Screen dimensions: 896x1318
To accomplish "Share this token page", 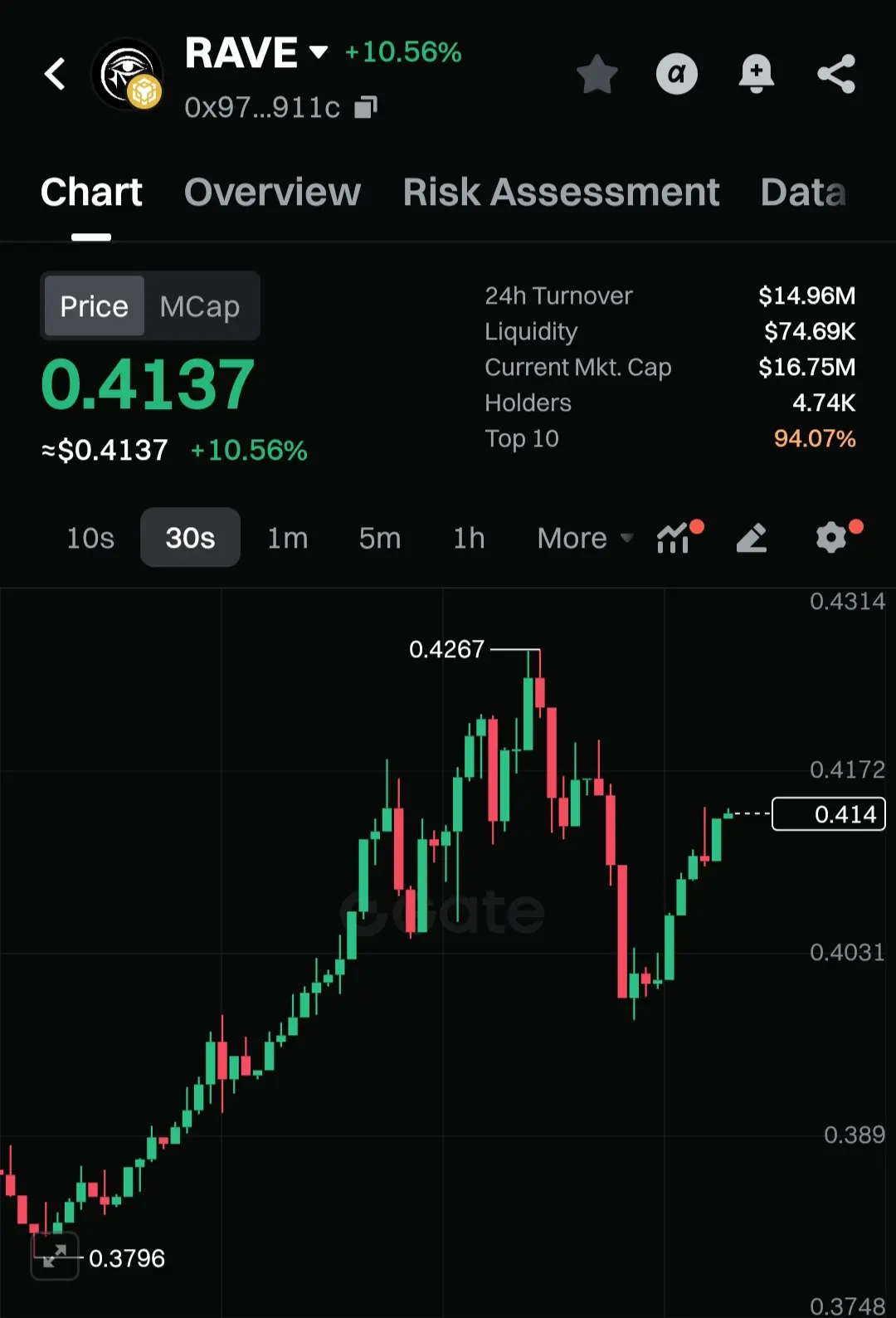I will click(835, 74).
